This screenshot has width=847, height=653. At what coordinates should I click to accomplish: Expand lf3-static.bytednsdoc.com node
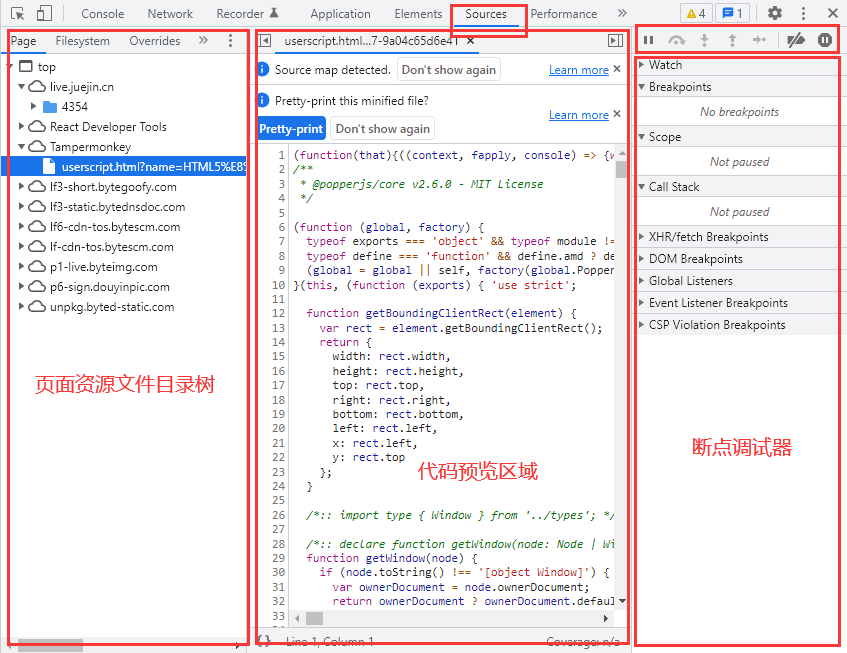[x=22, y=206]
